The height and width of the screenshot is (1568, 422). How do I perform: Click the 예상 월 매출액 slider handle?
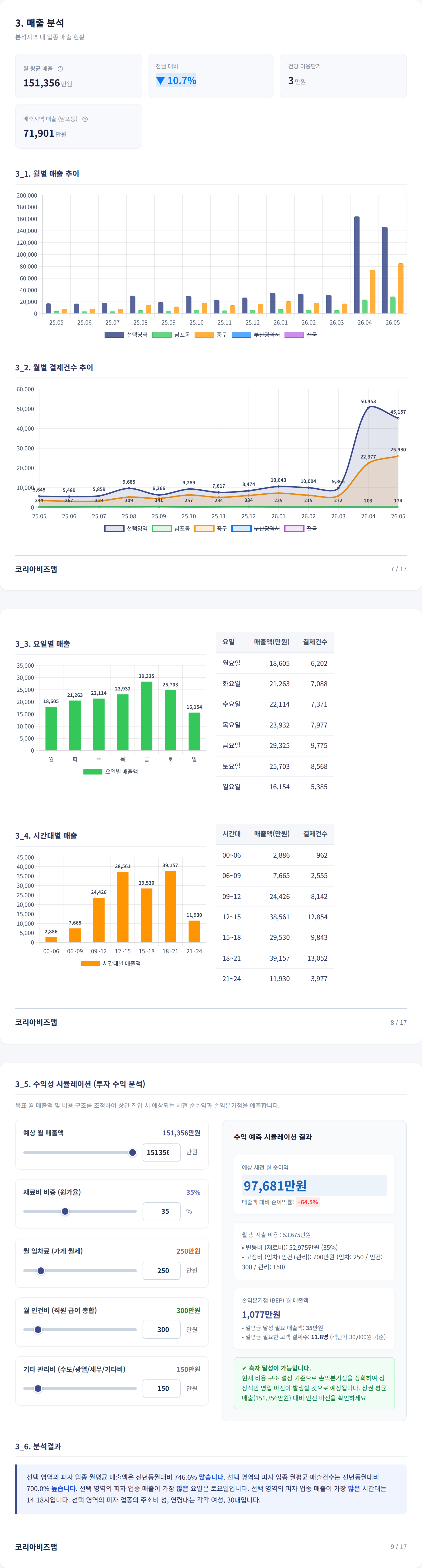click(x=133, y=1152)
